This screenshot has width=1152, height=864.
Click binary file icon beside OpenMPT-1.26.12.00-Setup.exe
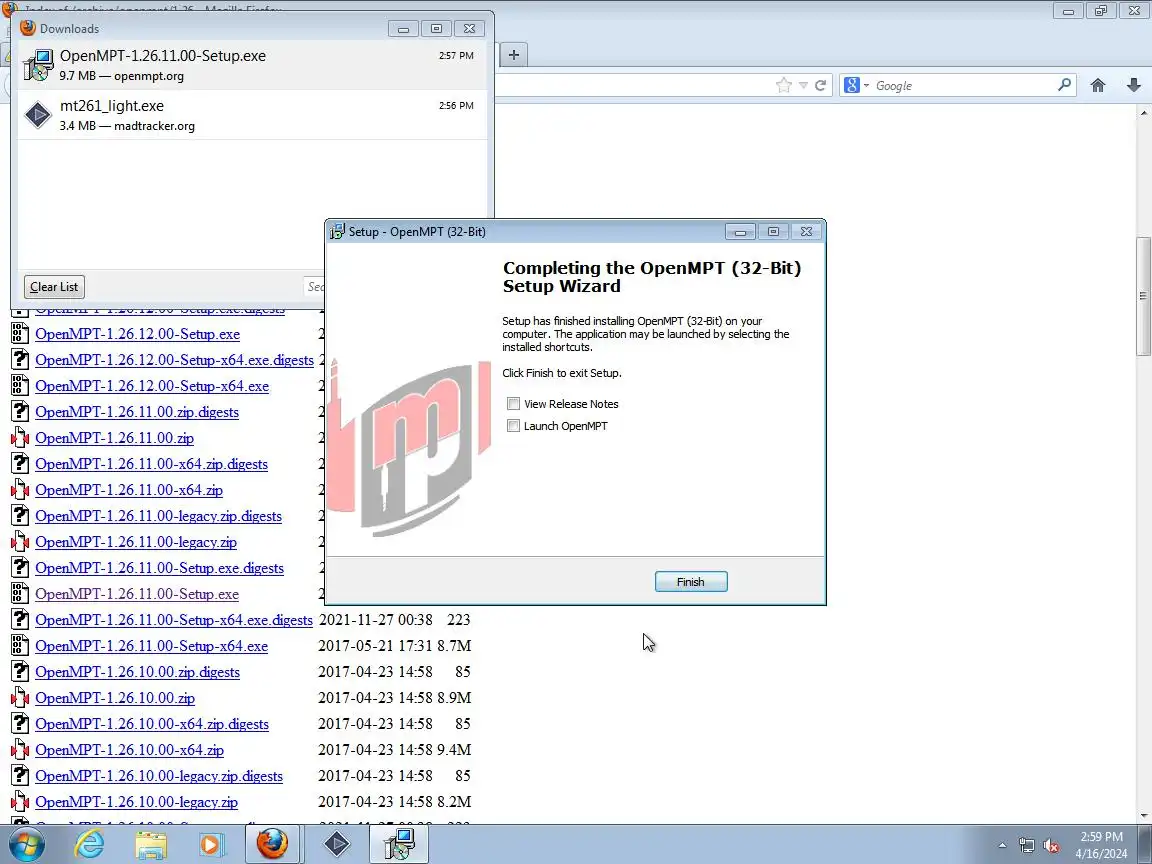tap(20, 334)
